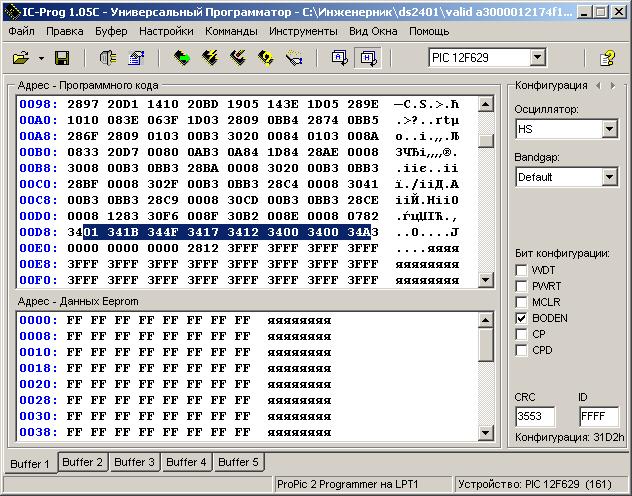Viewport: 632px width, 496px height.
Task: Select highlighted word 341B in row 00D8
Action: click(x=123, y=232)
